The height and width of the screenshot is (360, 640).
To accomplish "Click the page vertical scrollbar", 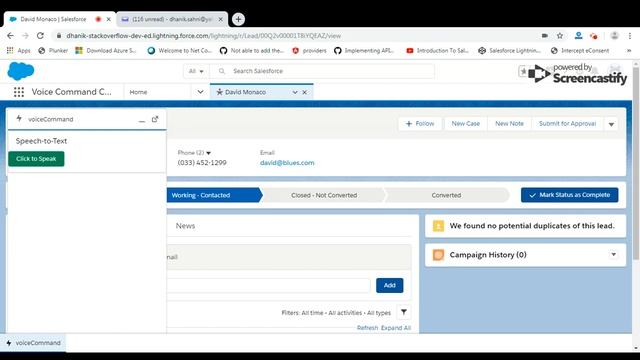I will tap(636, 163).
